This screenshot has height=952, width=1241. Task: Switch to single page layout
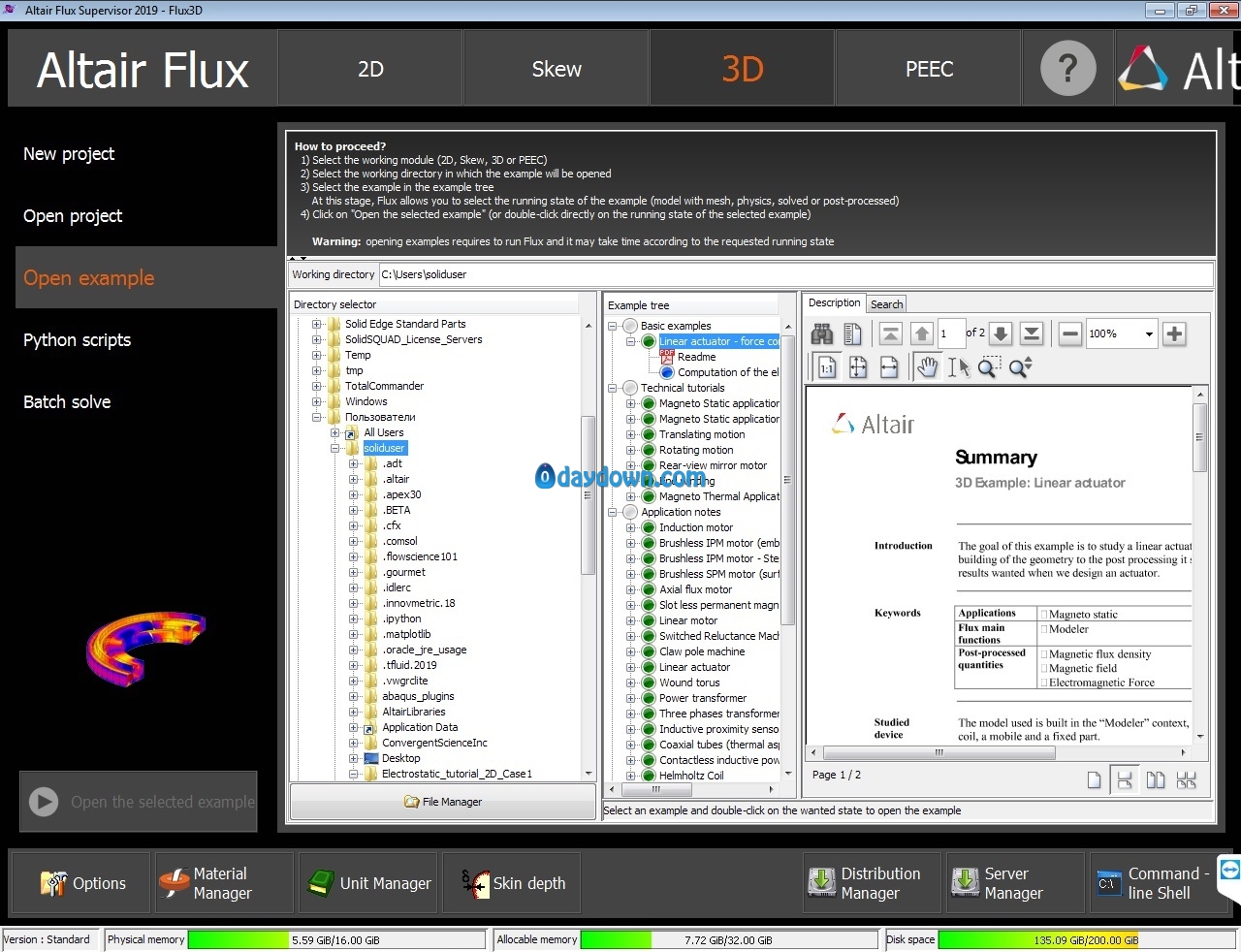click(x=1094, y=780)
